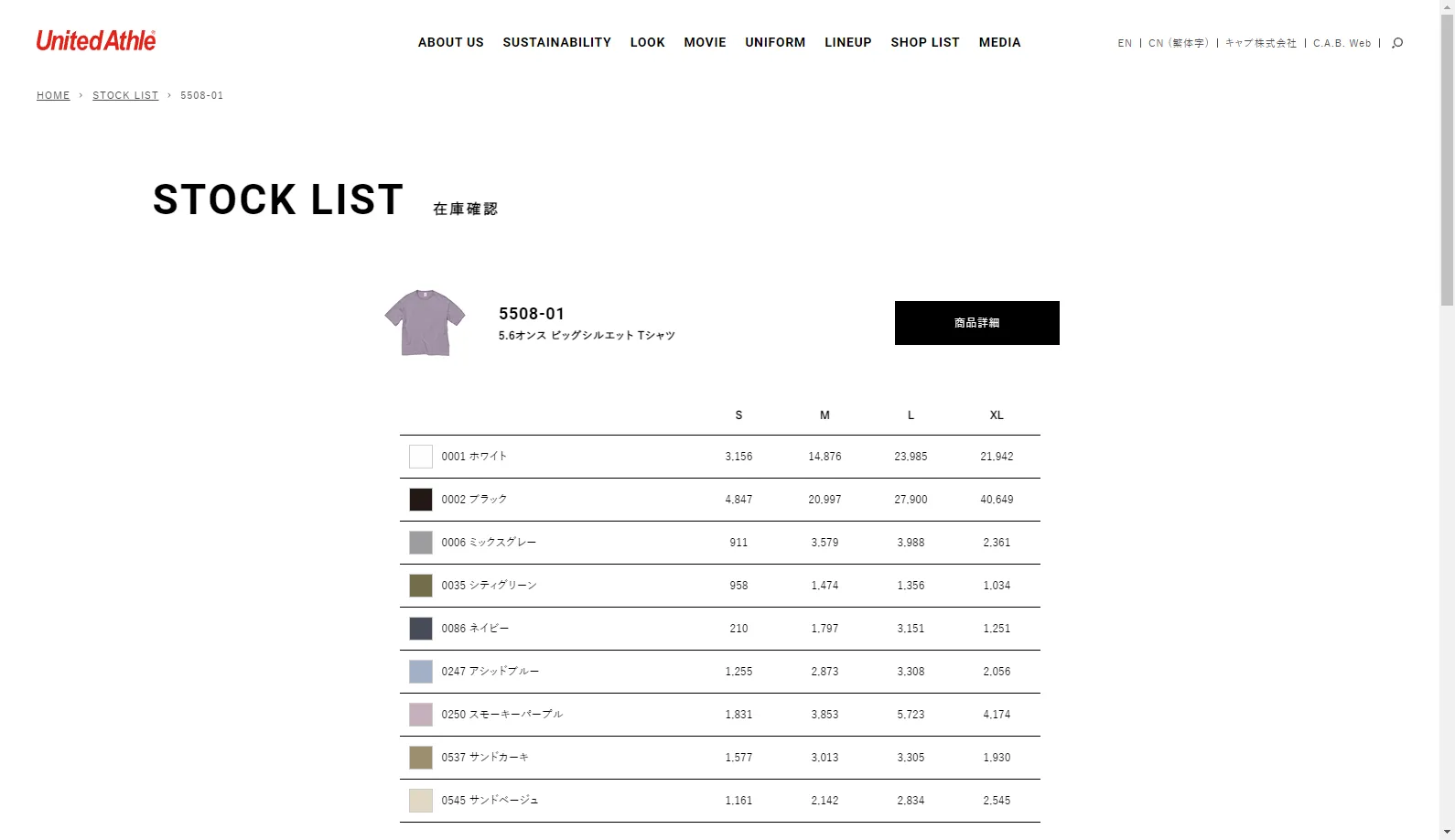Select the sand beige 0545 swatch

[421, 801]
